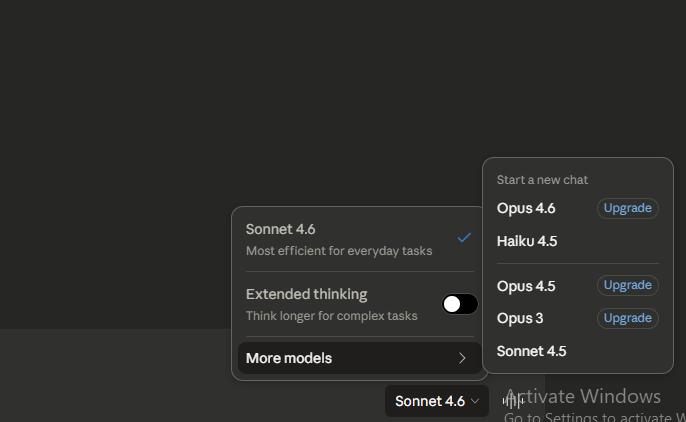Click the voice waveform icon
686x422 pixels.
coord(513,401)
